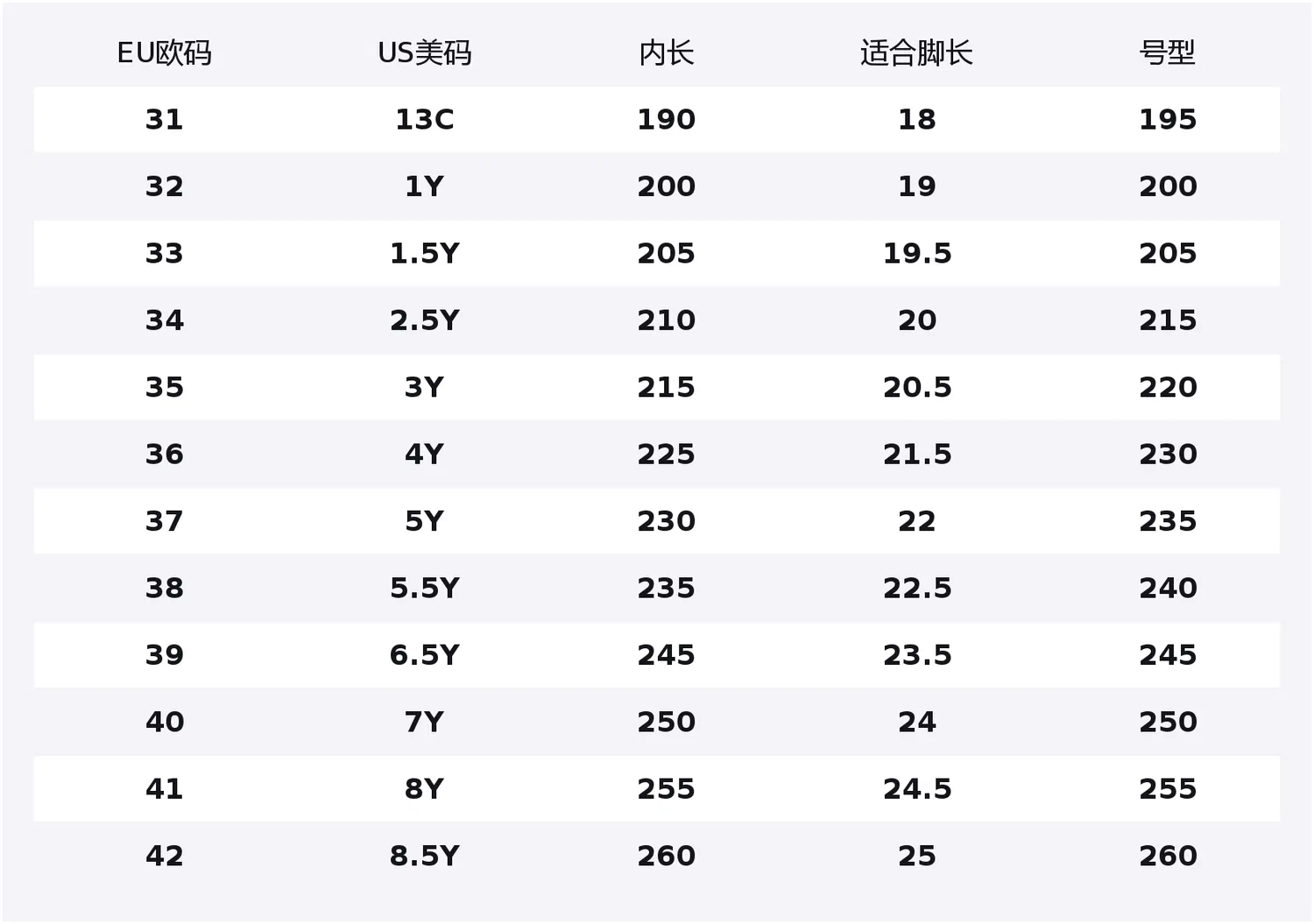Click the EU欧码 column header
This screenshot has height=924, width=1314.
coord(164,53)
